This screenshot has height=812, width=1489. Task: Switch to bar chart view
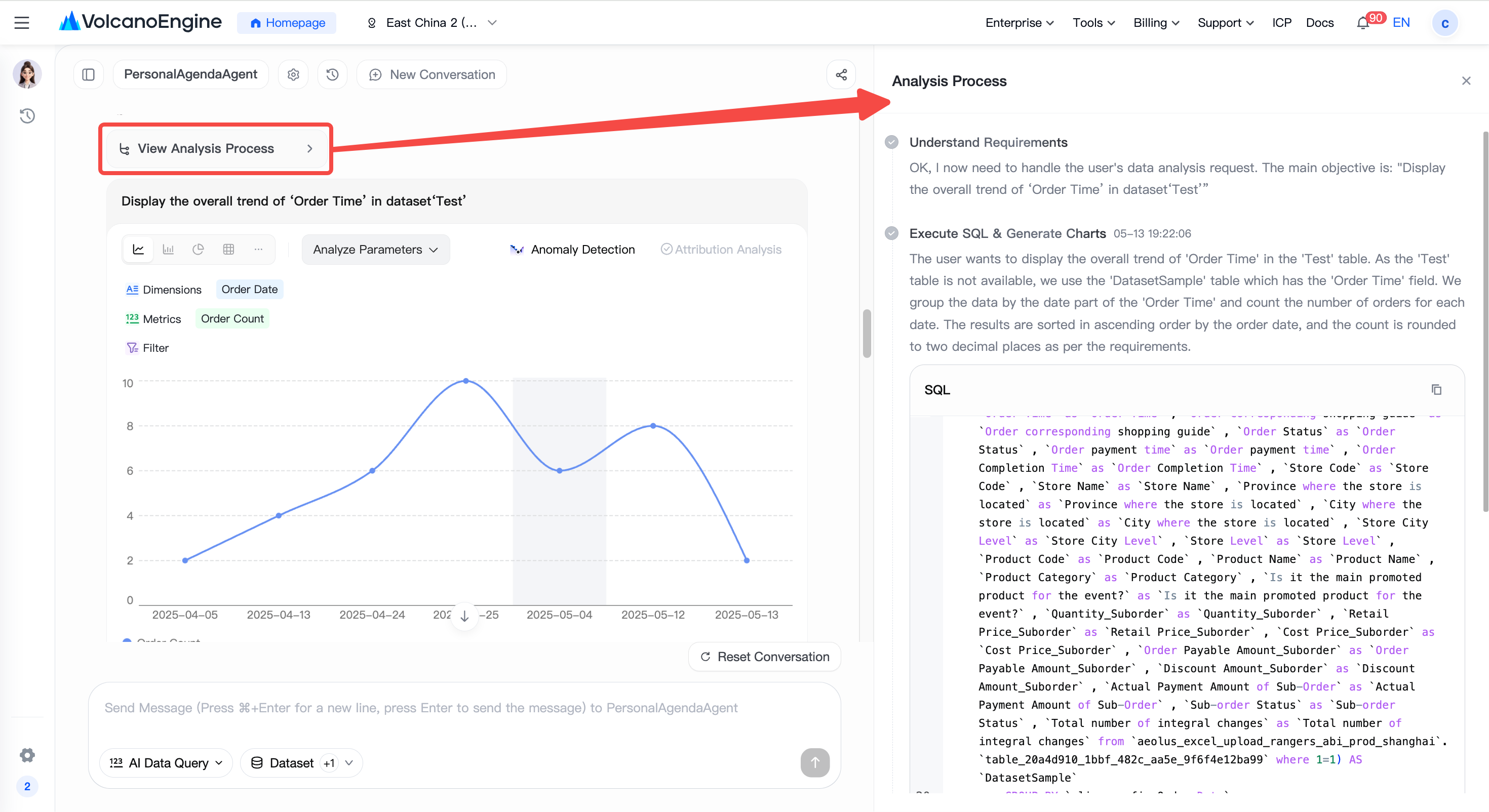tap(168, 250)
